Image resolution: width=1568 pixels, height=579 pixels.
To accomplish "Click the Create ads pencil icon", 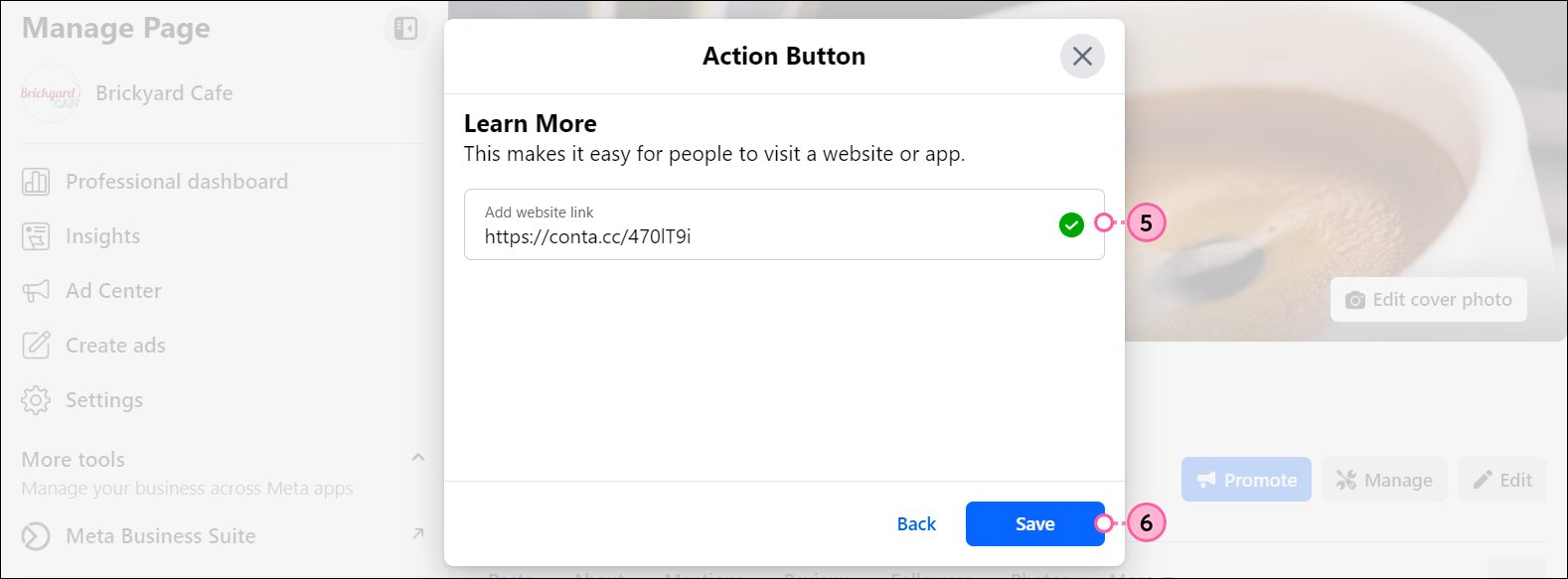I will pyautogui.click(x=36, y=346).
